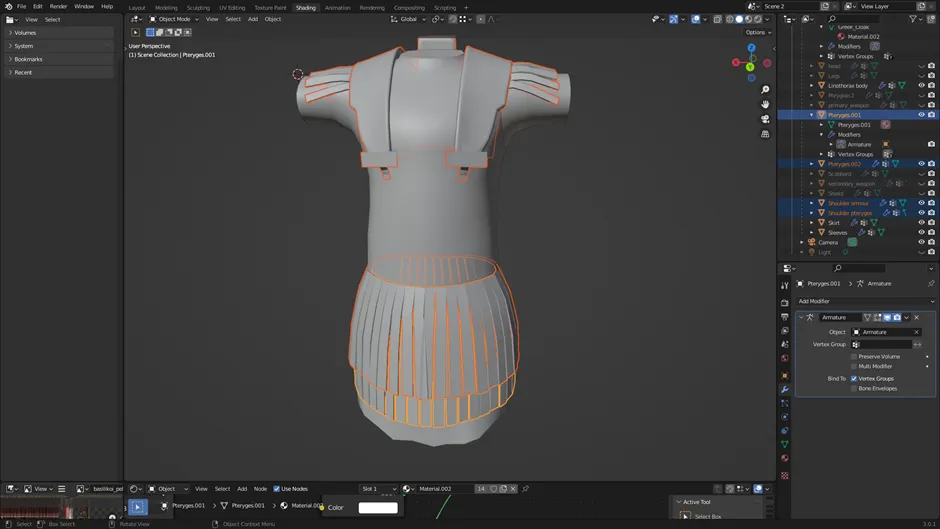Viewport: 940px width, 529px height.
Task: Collapse the Armature modifier panel
Action: tap(802, 317)
